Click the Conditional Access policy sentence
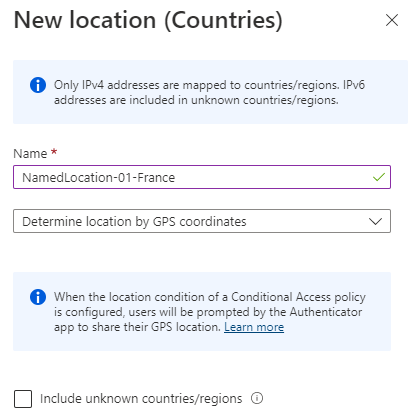The image size is (410, 416). tap(210, 304)
